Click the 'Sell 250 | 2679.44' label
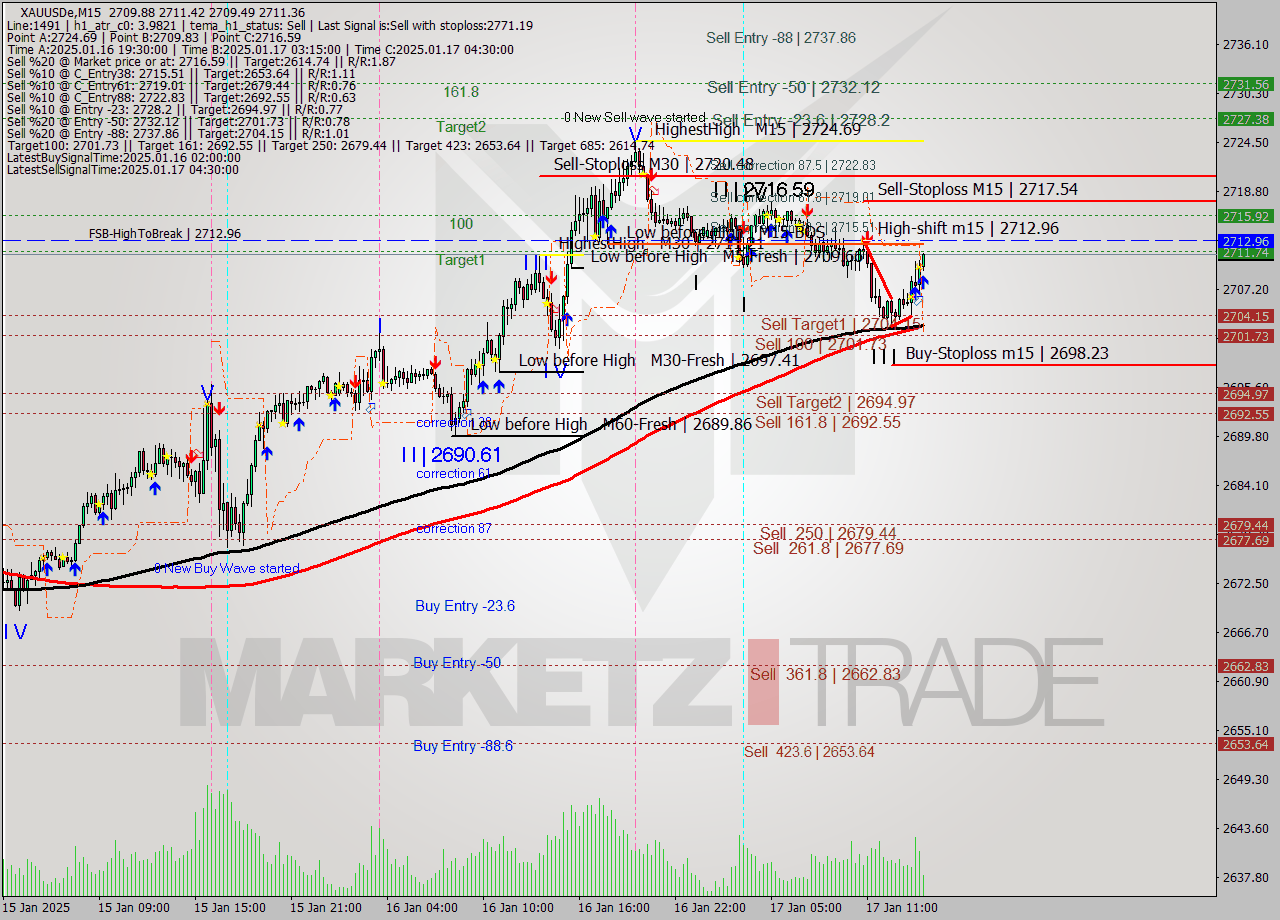This screenshot has width=1280, height=920. coord(828,534)
